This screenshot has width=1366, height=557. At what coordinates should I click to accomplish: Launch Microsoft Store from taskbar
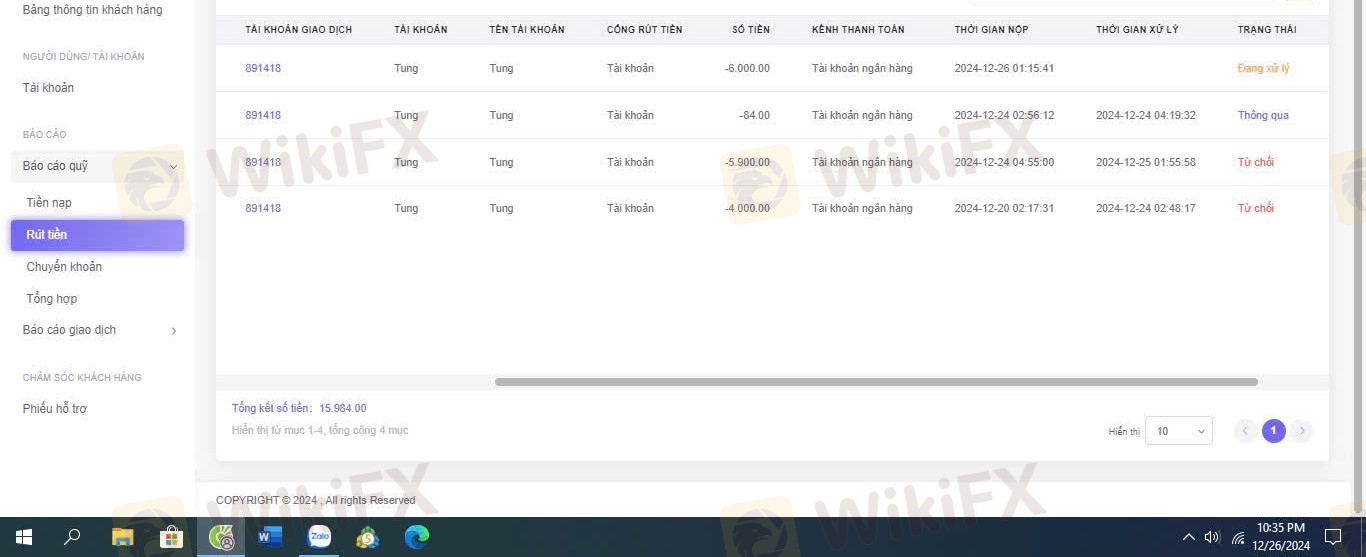172,538
